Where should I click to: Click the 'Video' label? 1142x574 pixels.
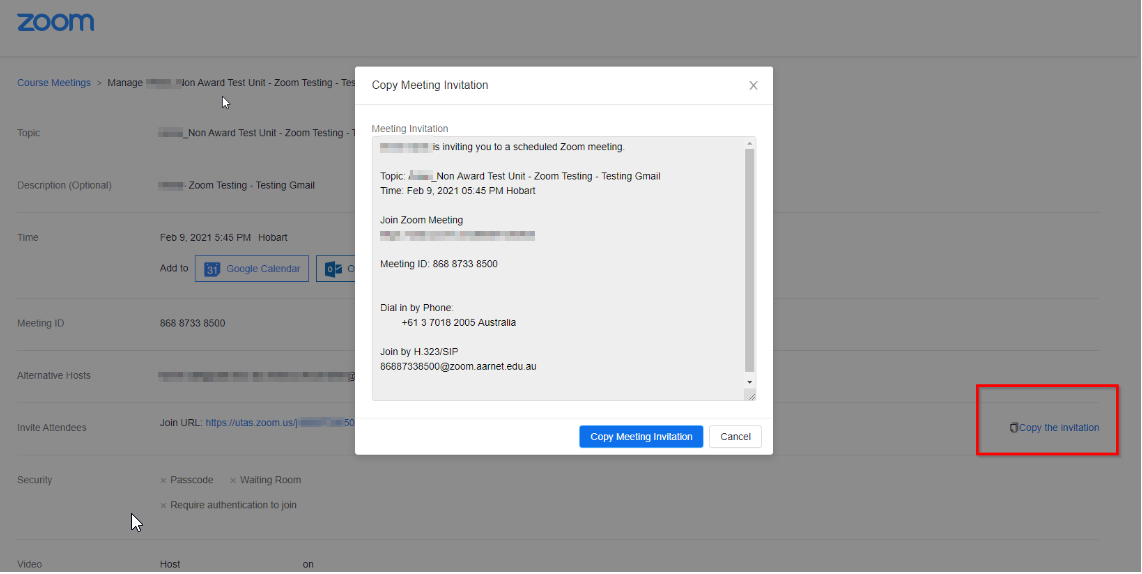[x=30, y=565]
